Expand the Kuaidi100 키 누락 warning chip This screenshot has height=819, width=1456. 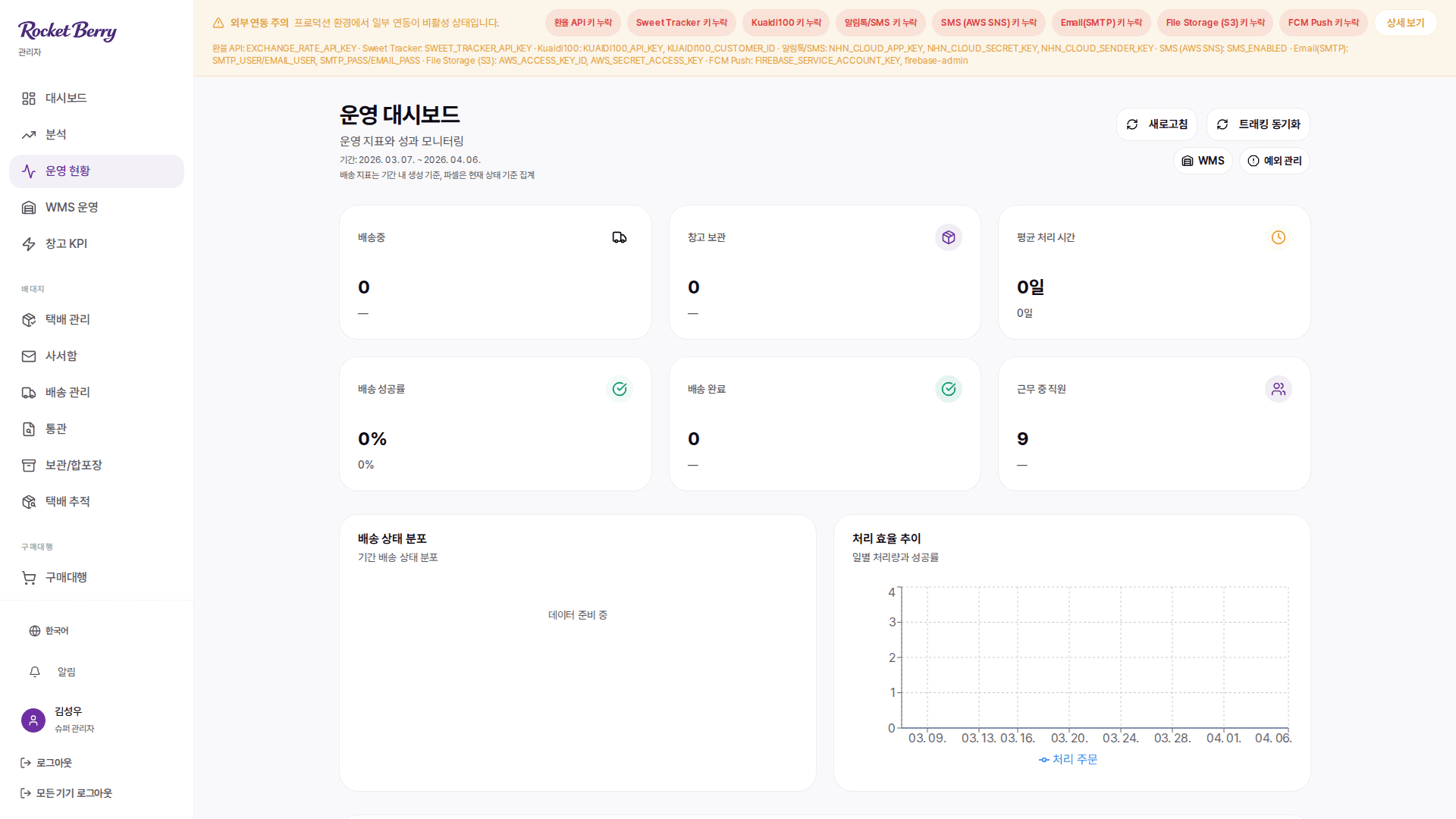click(x=786, y=23)
